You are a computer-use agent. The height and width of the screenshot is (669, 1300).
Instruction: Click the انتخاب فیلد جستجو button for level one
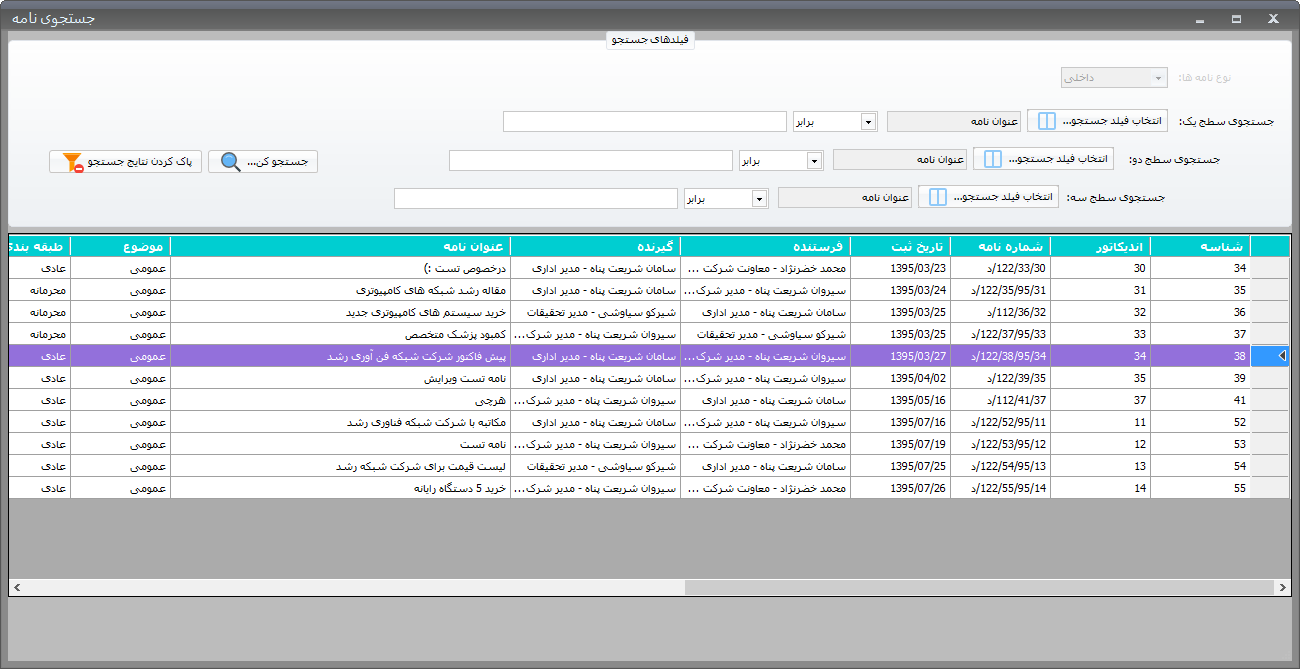1097,121
